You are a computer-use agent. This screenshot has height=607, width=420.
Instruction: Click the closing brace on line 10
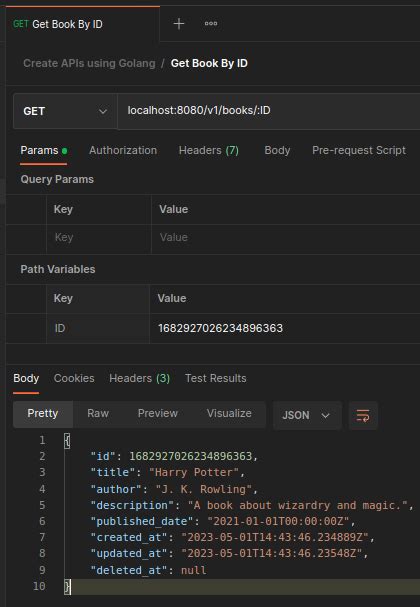67,586
